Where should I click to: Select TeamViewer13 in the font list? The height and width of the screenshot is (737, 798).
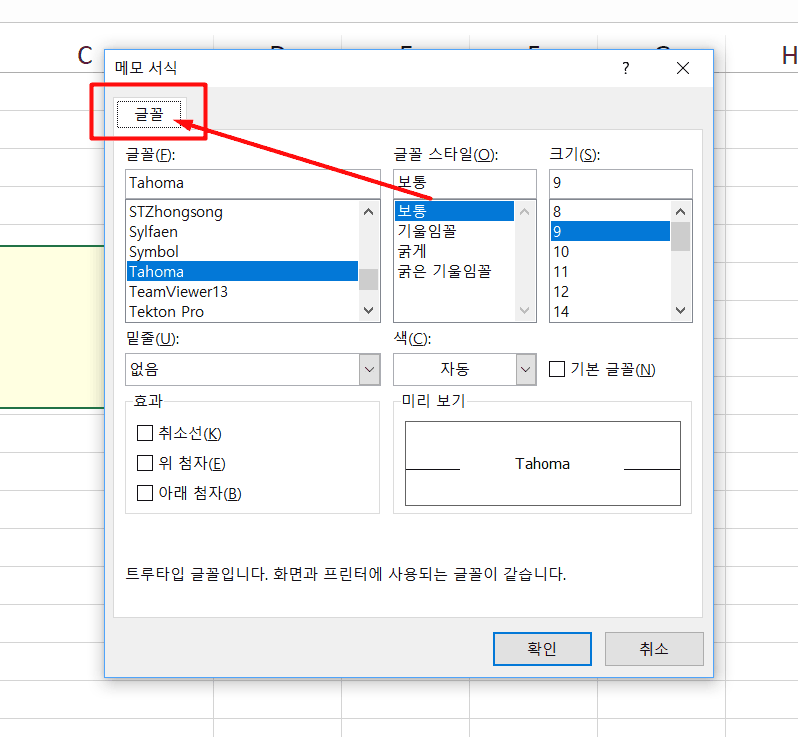[242, 292]
